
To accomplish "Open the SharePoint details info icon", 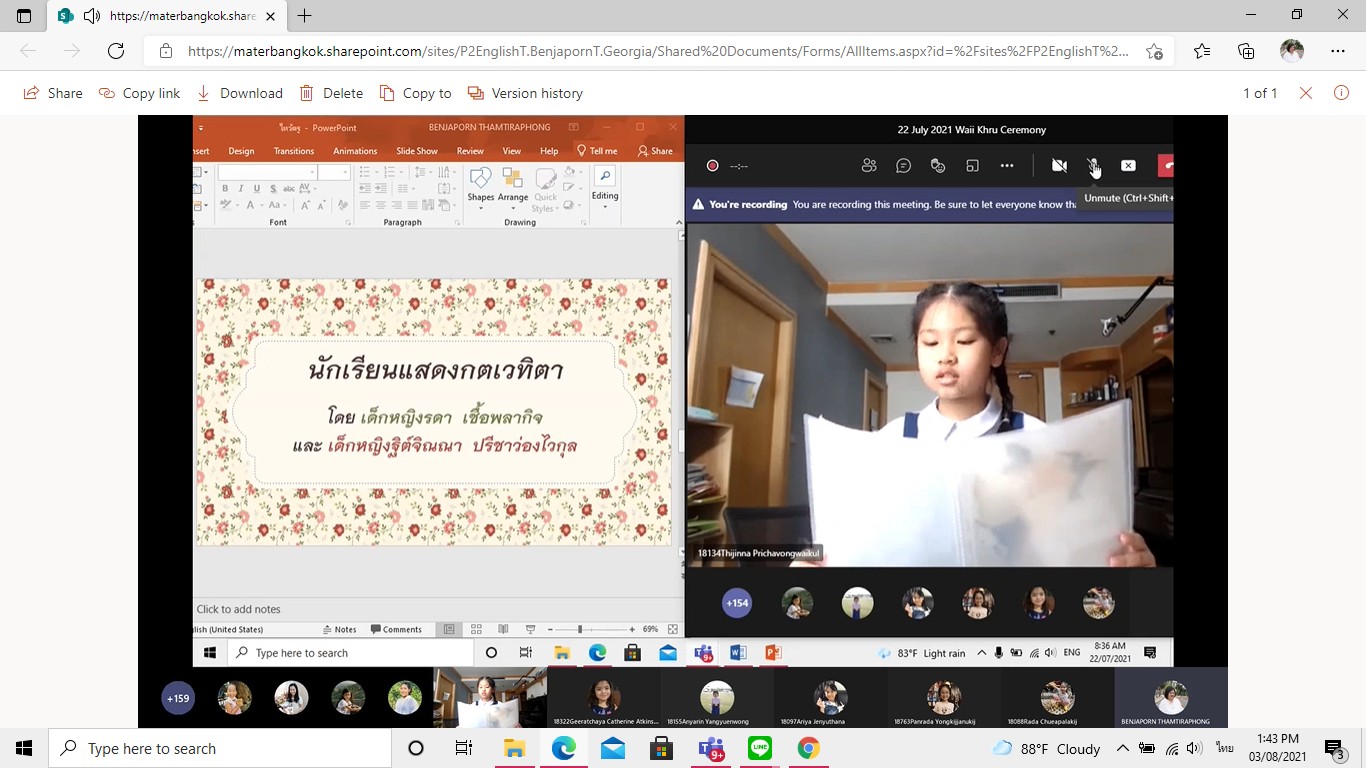I will point(1341,93).
